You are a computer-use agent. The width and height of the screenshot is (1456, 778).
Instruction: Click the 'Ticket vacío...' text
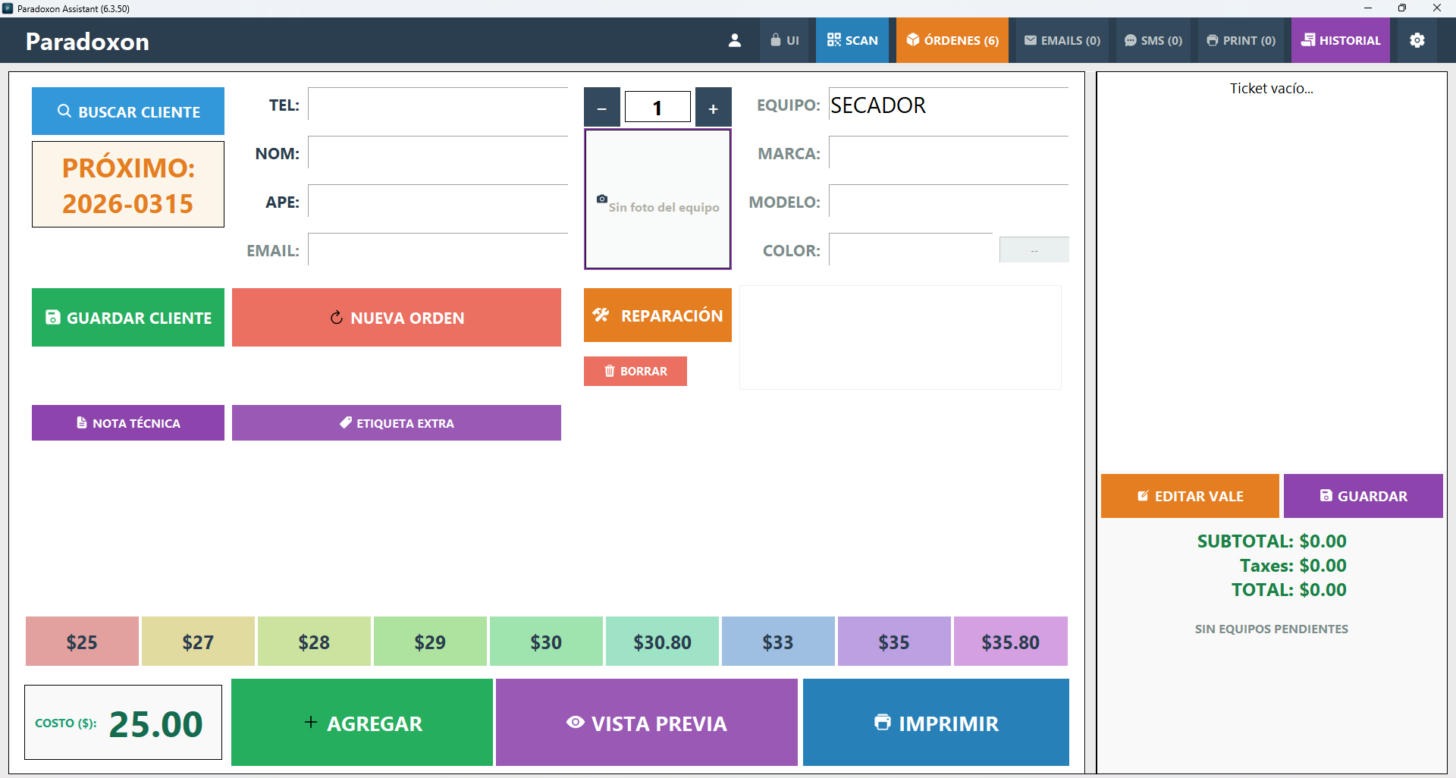point(1271,88)
